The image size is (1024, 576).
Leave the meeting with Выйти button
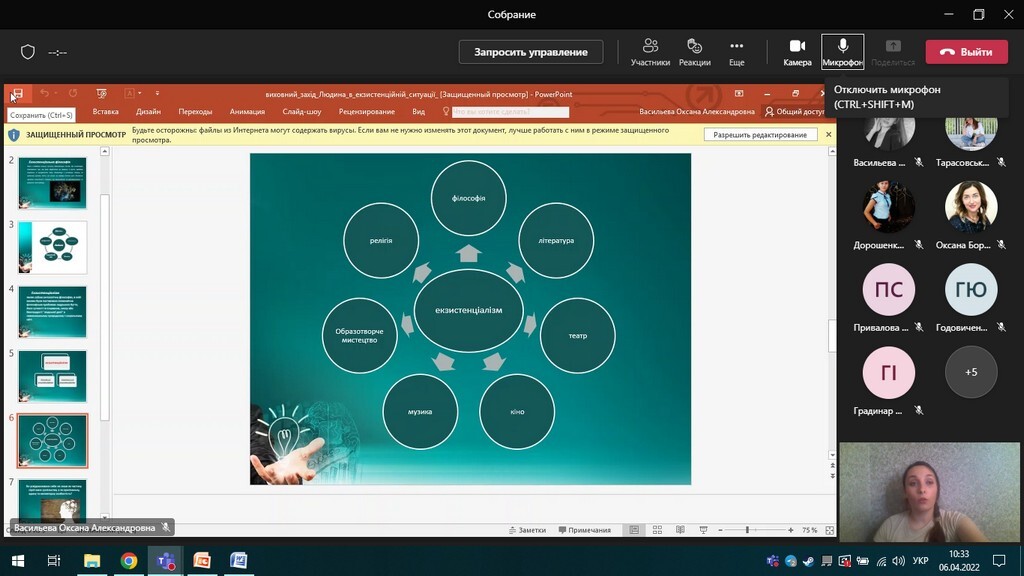point(966,52)
